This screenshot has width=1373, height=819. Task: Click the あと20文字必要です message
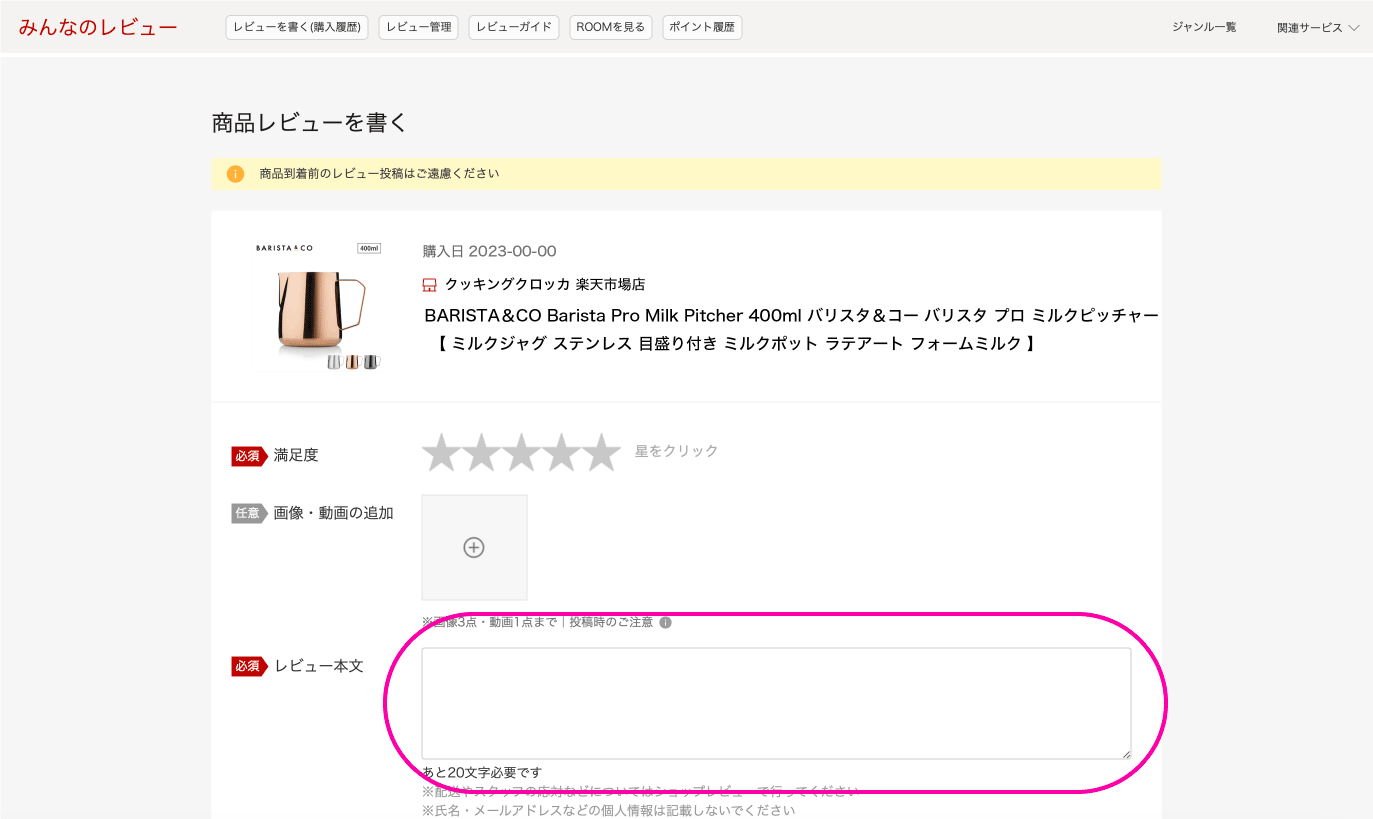pos(482,772)
